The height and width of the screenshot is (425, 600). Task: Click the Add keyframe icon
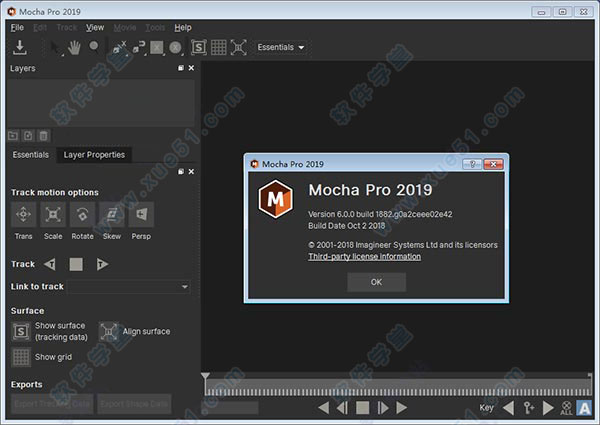tap(528, 408)
